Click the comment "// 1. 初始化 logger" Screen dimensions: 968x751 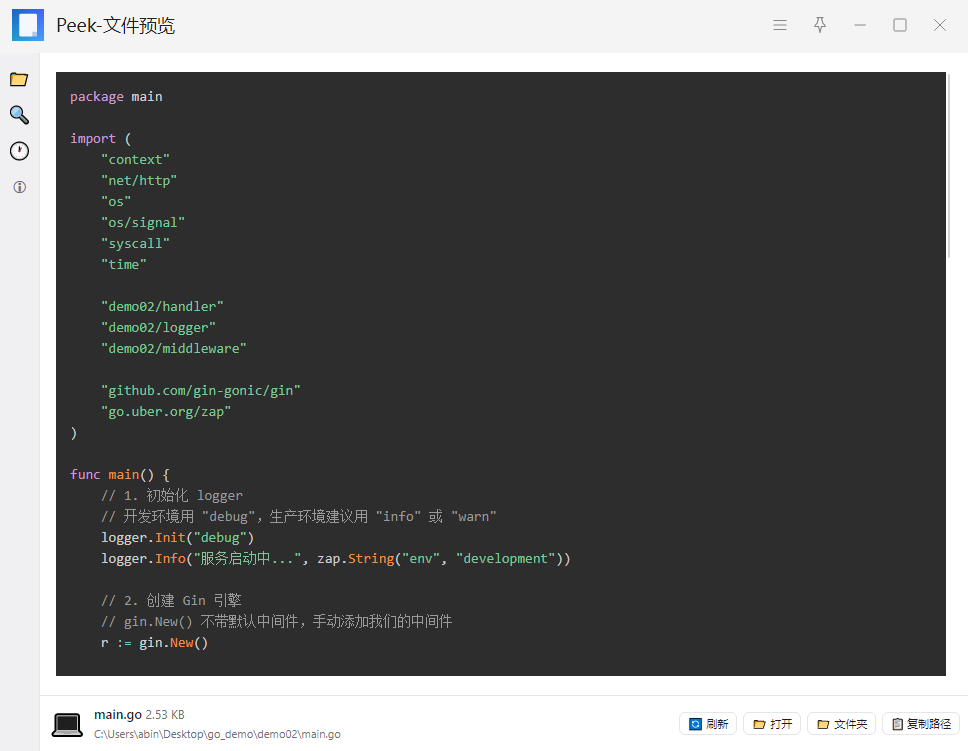coord(172,495)
